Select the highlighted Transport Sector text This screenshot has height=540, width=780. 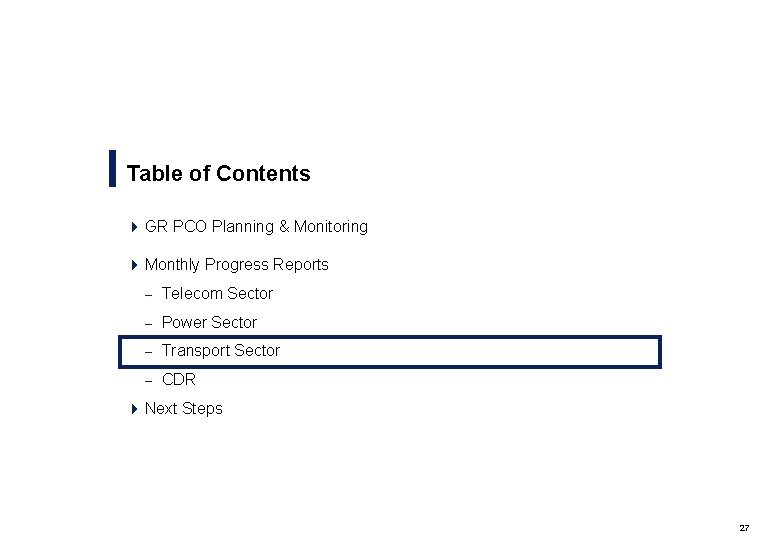tap(221, 351)
